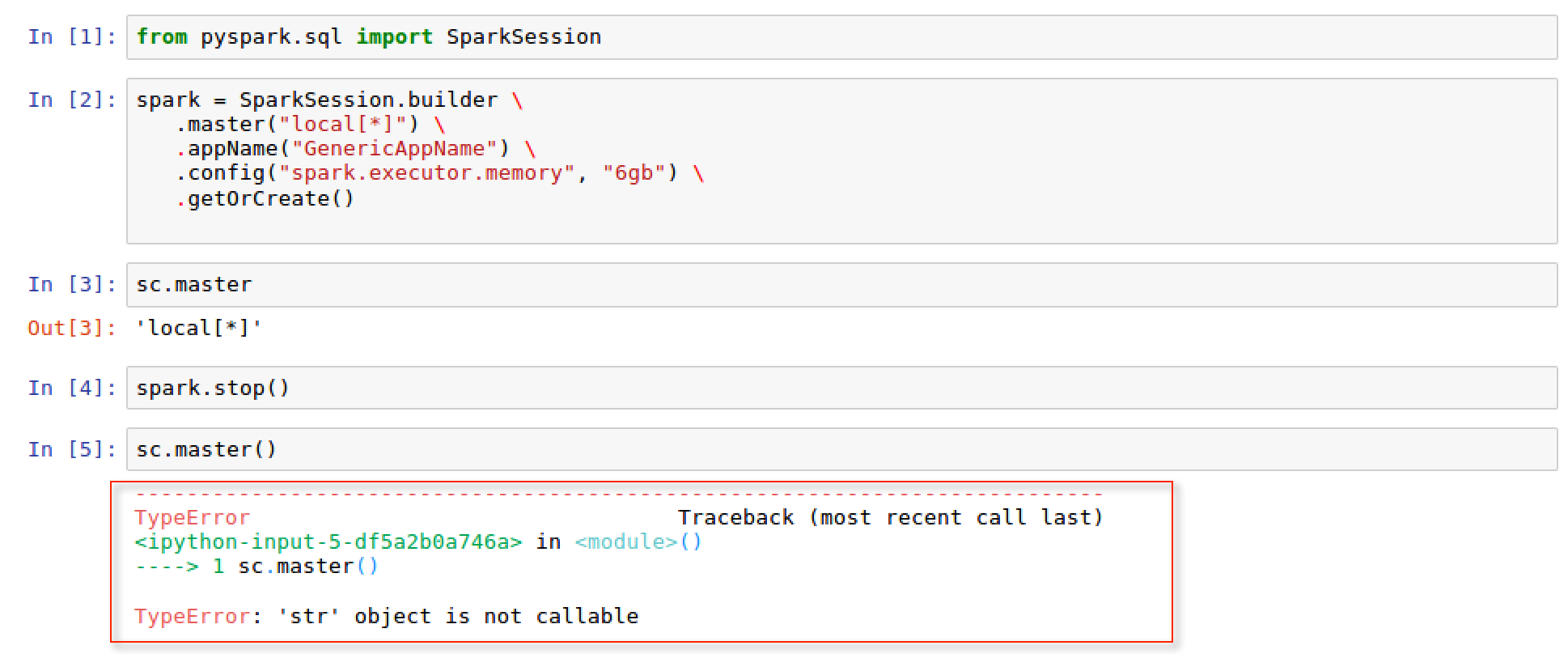Click the Out[3] output prompt

click(72, 329)
